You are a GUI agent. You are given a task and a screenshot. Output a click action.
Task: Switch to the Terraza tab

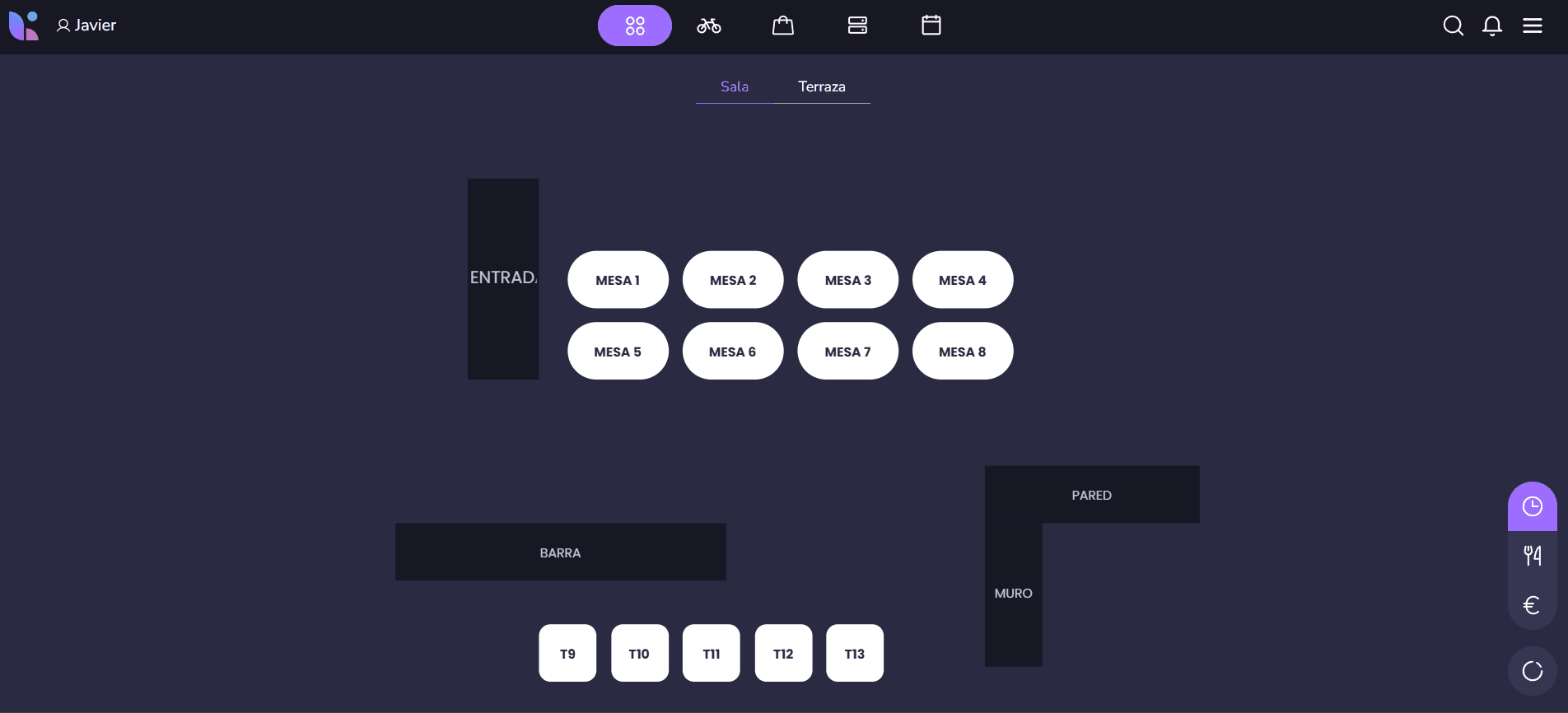click(x=821, y=86)
